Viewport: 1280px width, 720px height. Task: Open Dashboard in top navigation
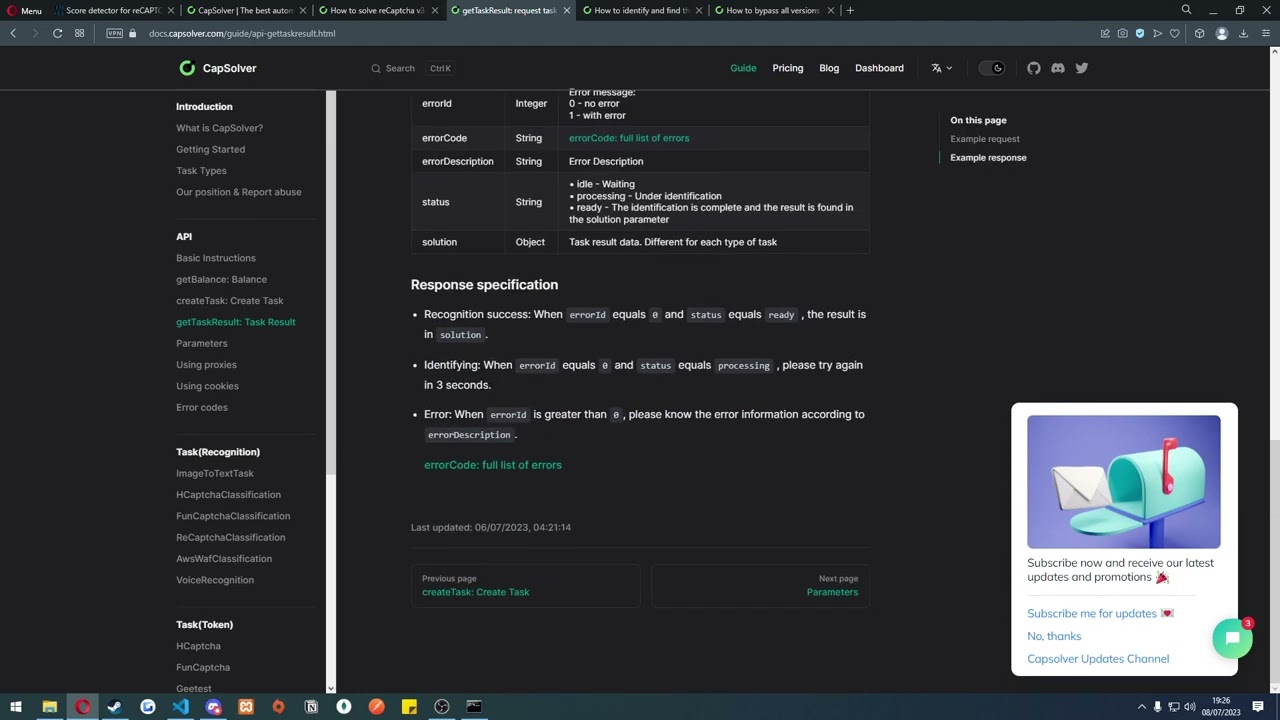[x=879, y=68]
